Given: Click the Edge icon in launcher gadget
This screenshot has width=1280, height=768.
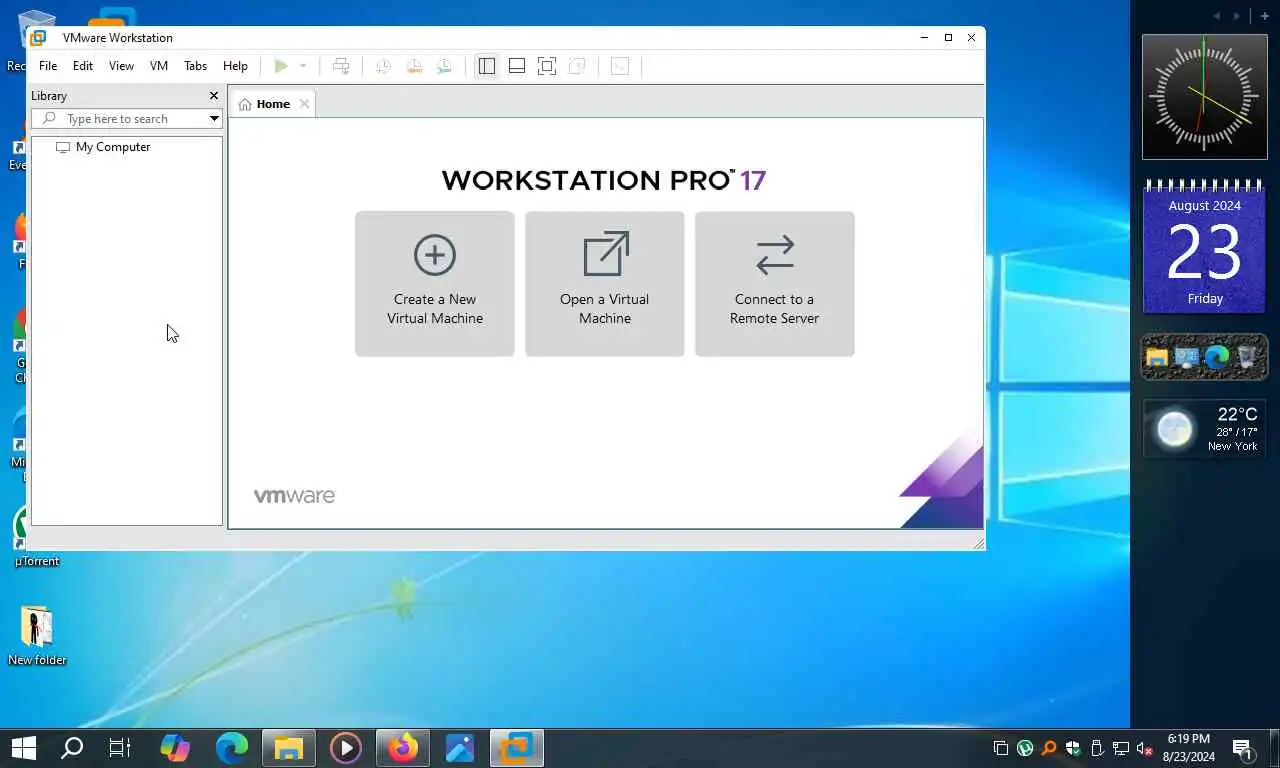Looking at the screenshot, I should point(1217,357).
